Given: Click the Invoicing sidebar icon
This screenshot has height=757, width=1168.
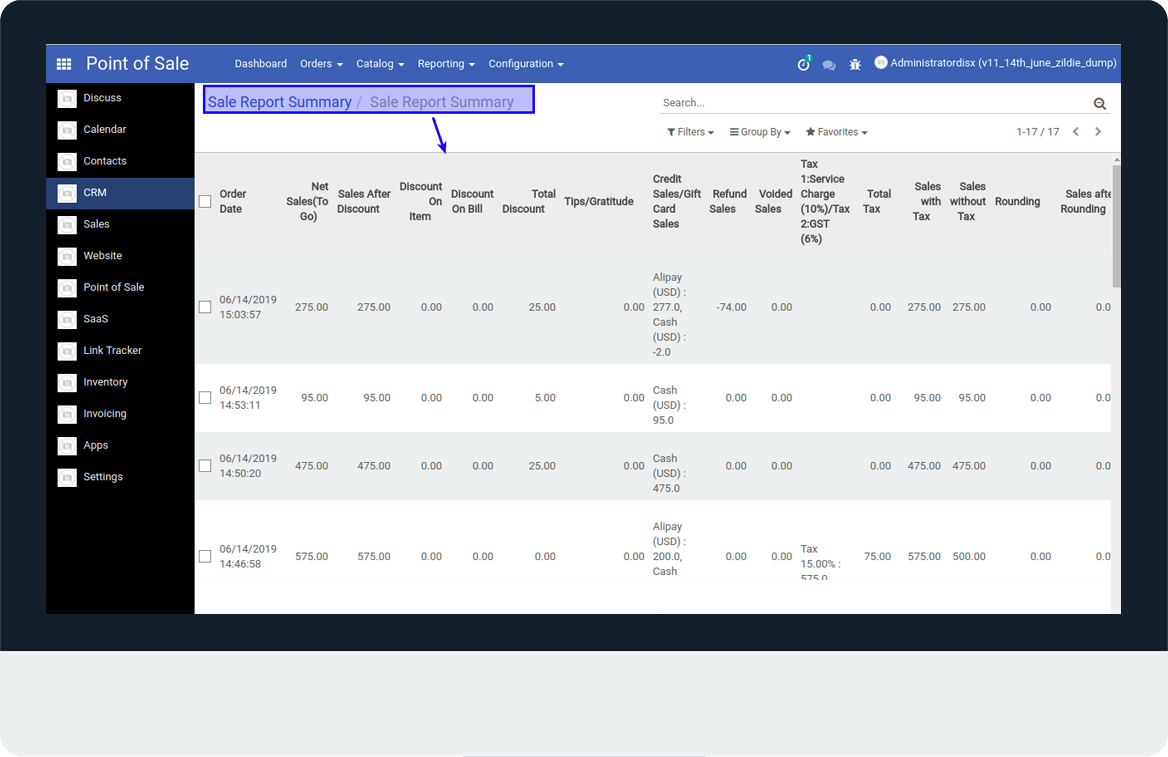Looking at the screenshot, I should pos(67,414).
